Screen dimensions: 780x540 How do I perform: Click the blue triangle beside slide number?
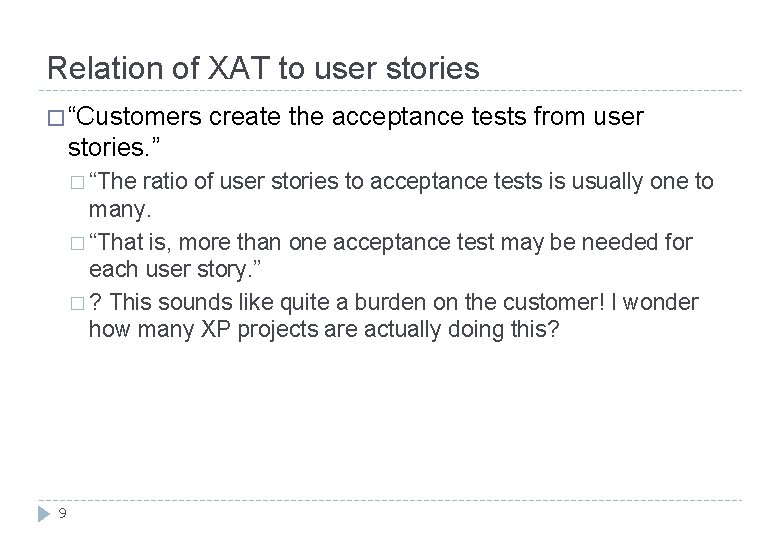43,515
